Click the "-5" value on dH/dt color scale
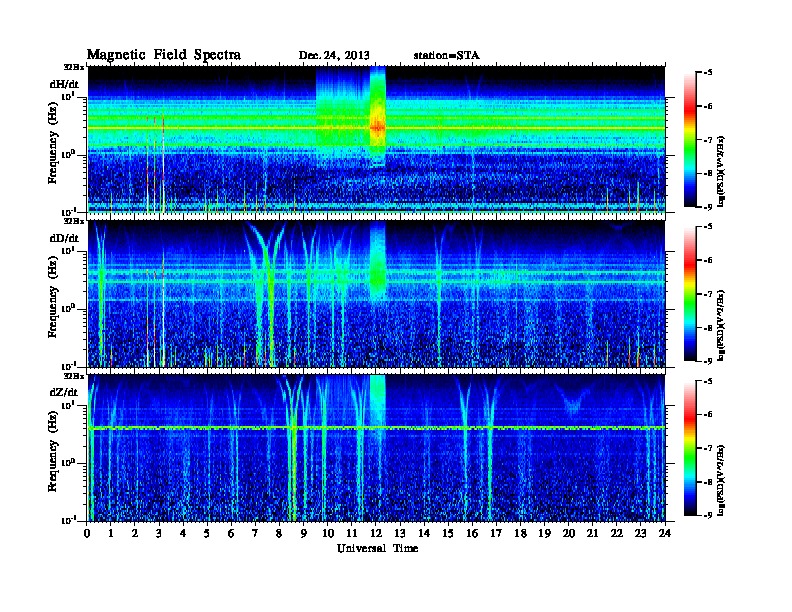The width and height of the screenshot is (792, 612). click(708, 73)
